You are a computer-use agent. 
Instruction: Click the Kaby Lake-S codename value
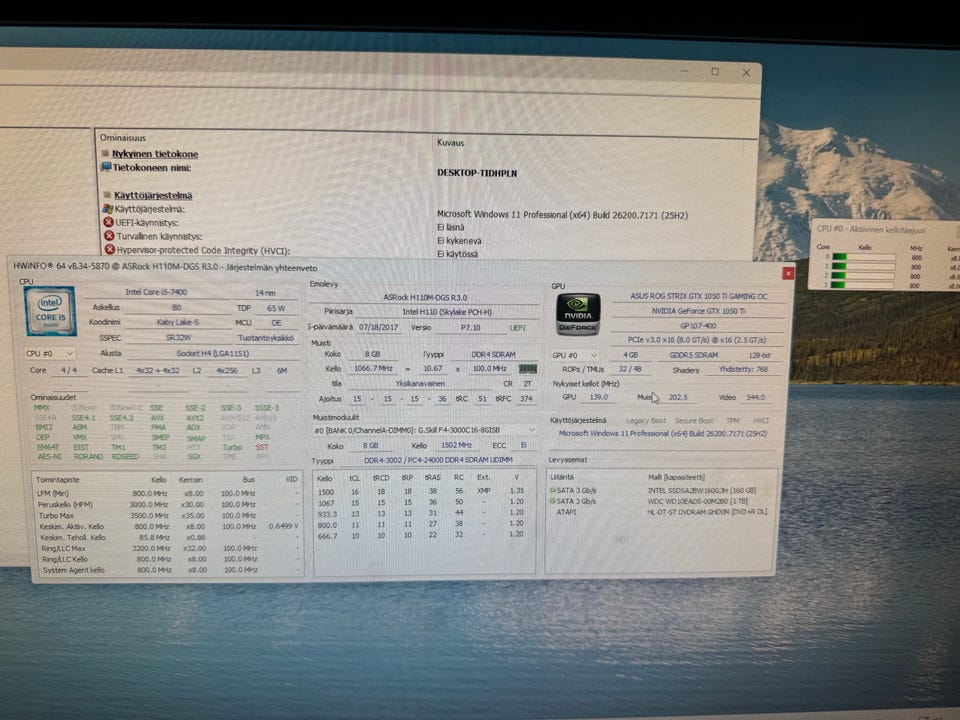(178, 322)
